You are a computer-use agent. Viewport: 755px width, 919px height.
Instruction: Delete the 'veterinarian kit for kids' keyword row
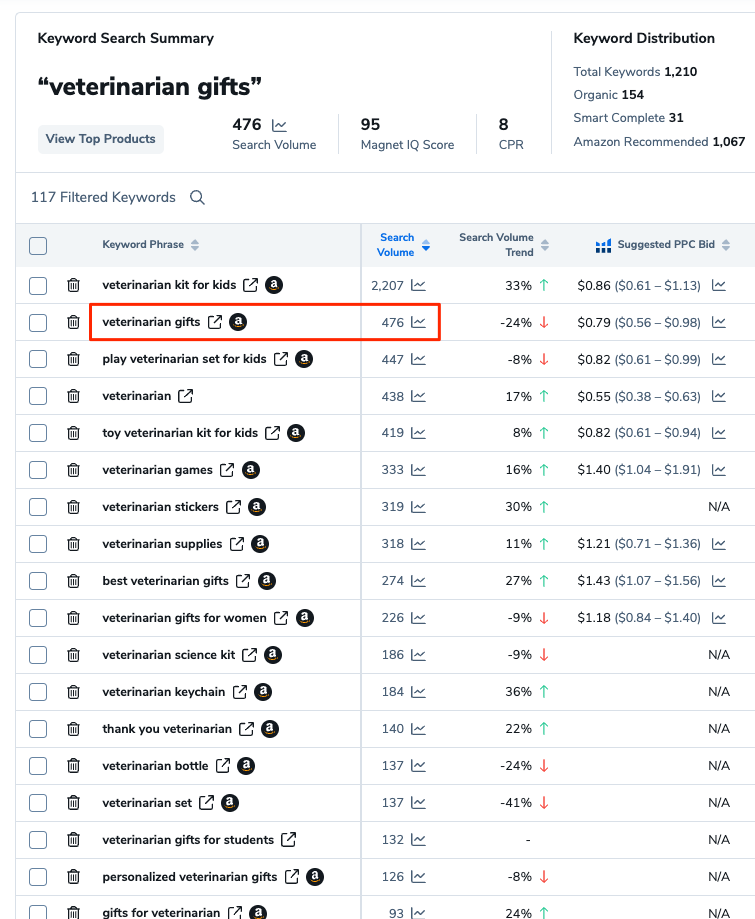pyautogui.click(x=73, y=286)
